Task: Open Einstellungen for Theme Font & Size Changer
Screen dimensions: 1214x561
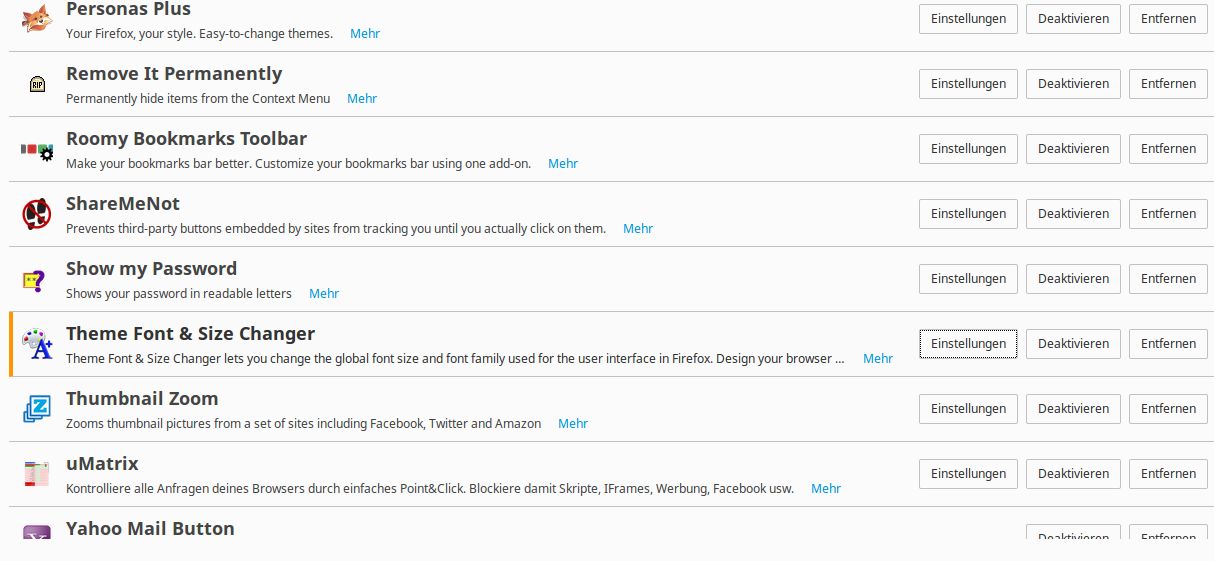Action: [968, 344]
